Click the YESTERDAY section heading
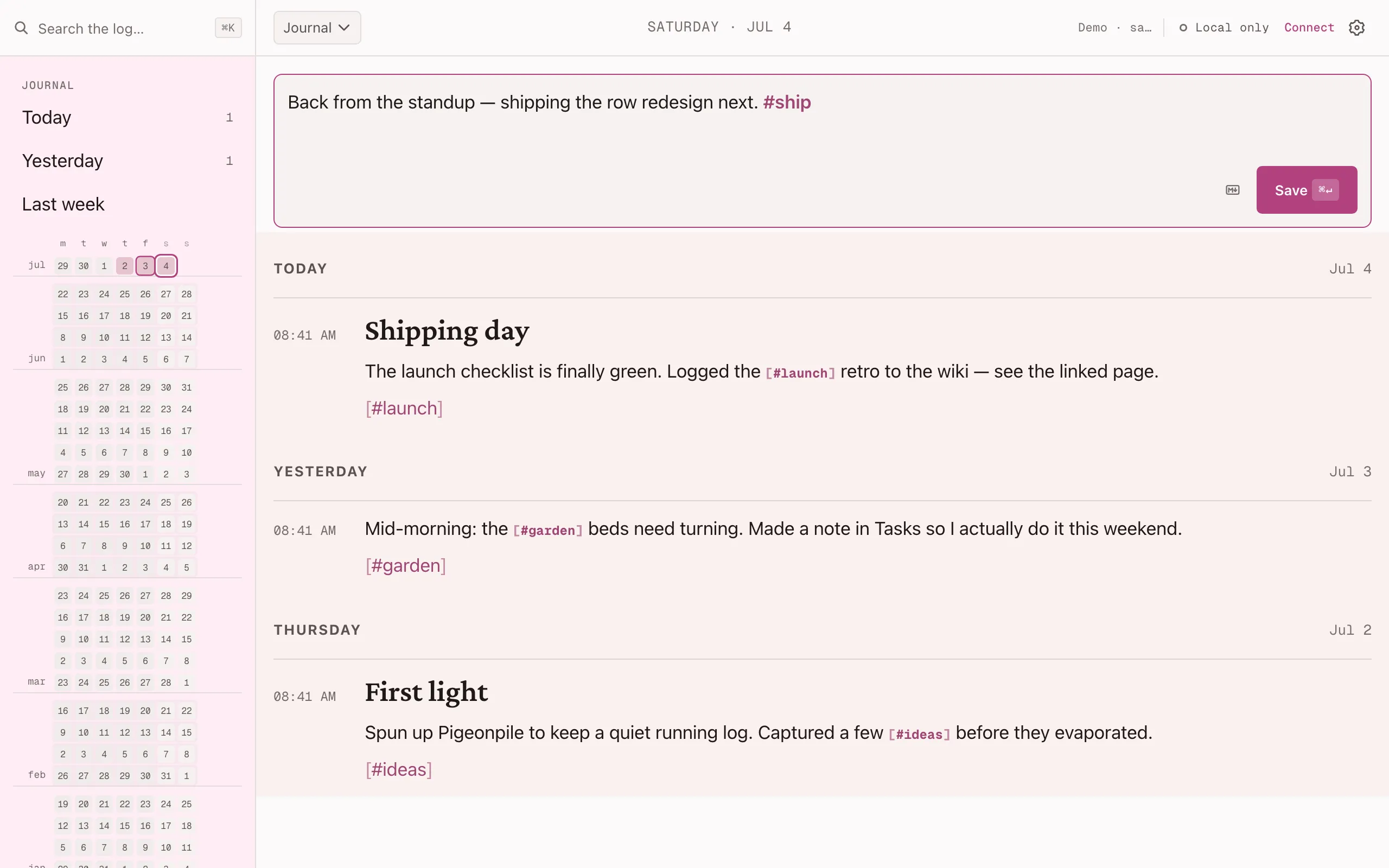This screenshot has height=868, width=1389. 320,472
